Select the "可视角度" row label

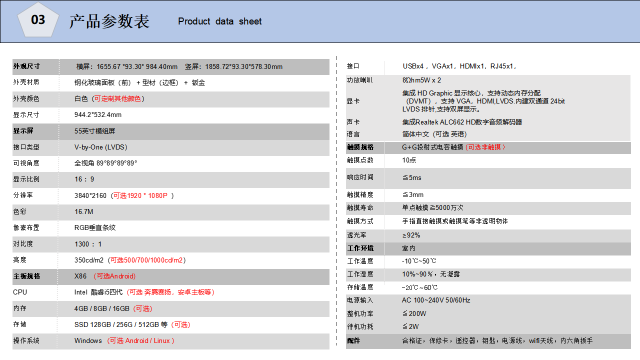pos(26,163)
